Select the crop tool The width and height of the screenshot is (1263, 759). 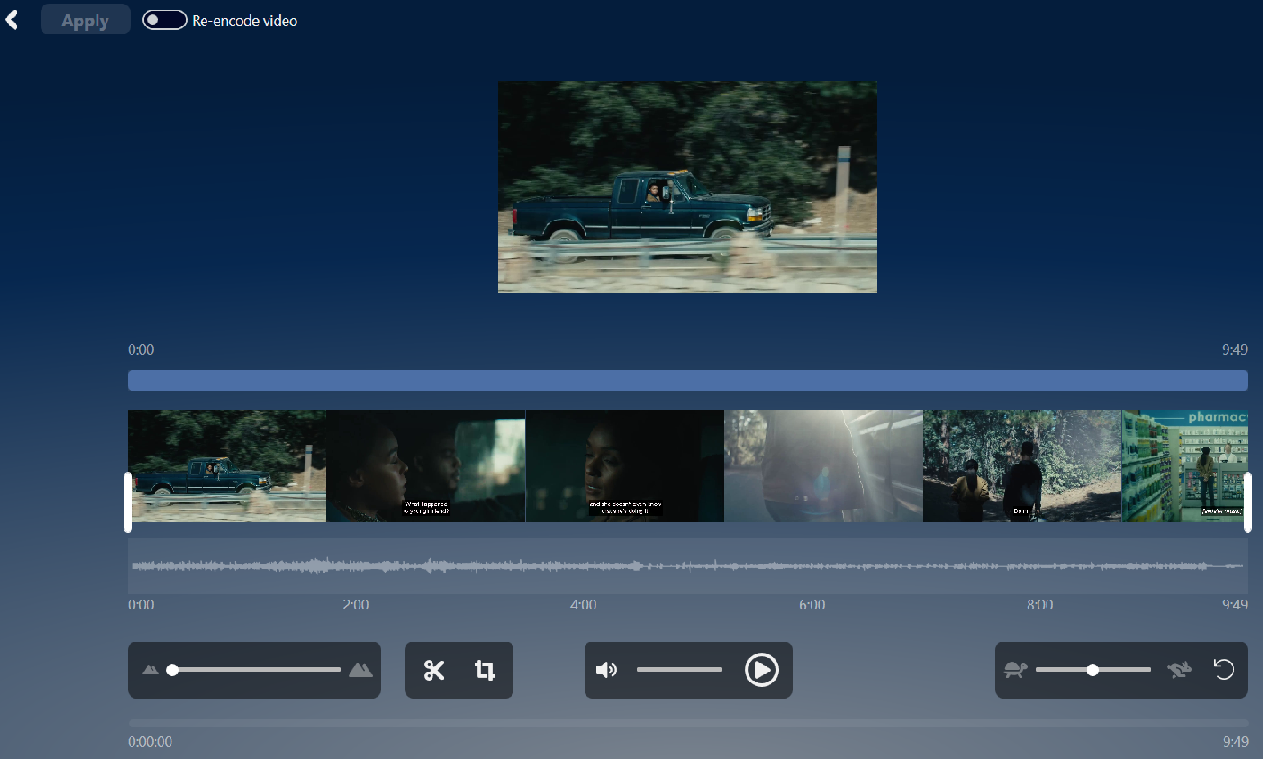point(485,670)
